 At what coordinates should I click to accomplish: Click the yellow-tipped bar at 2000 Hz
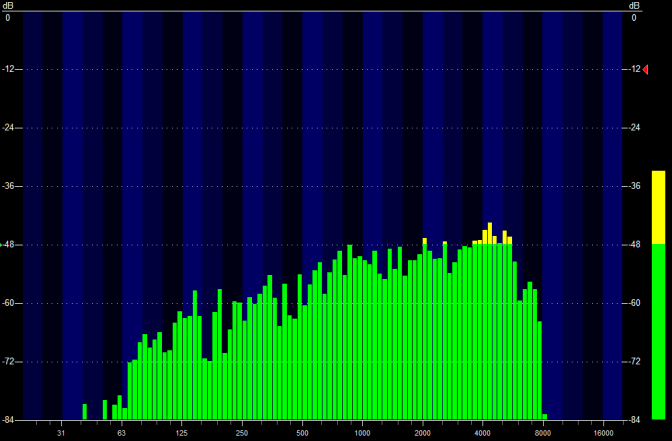(425, 329)
